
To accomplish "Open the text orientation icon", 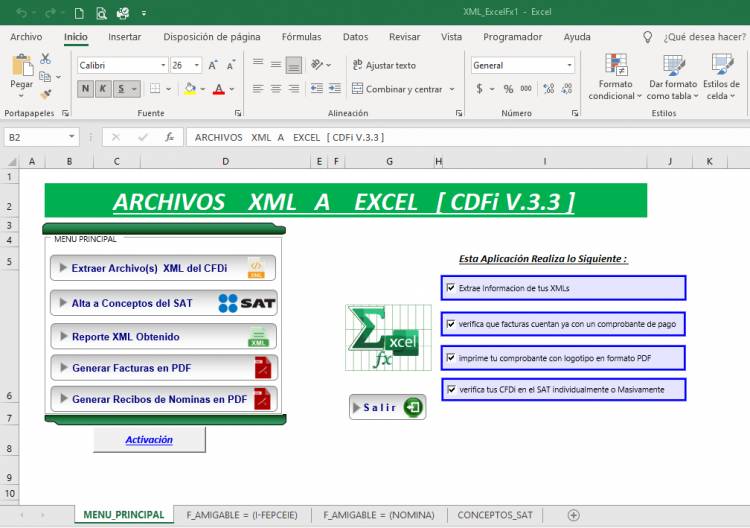I will click(318, 64).
